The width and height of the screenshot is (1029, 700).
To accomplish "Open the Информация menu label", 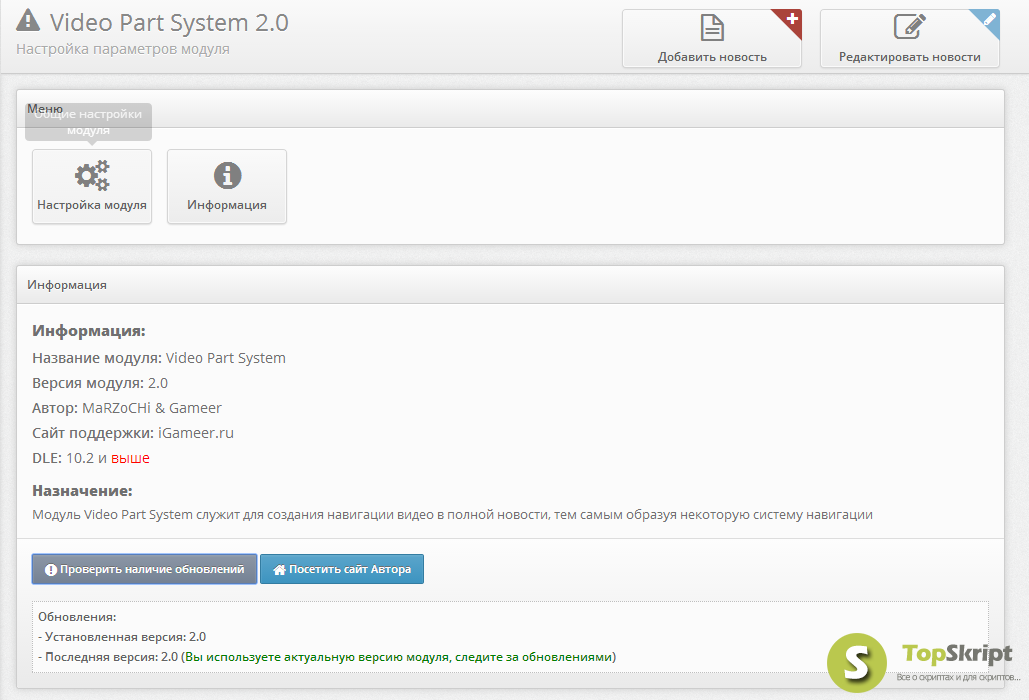I will tap(227, 205).
